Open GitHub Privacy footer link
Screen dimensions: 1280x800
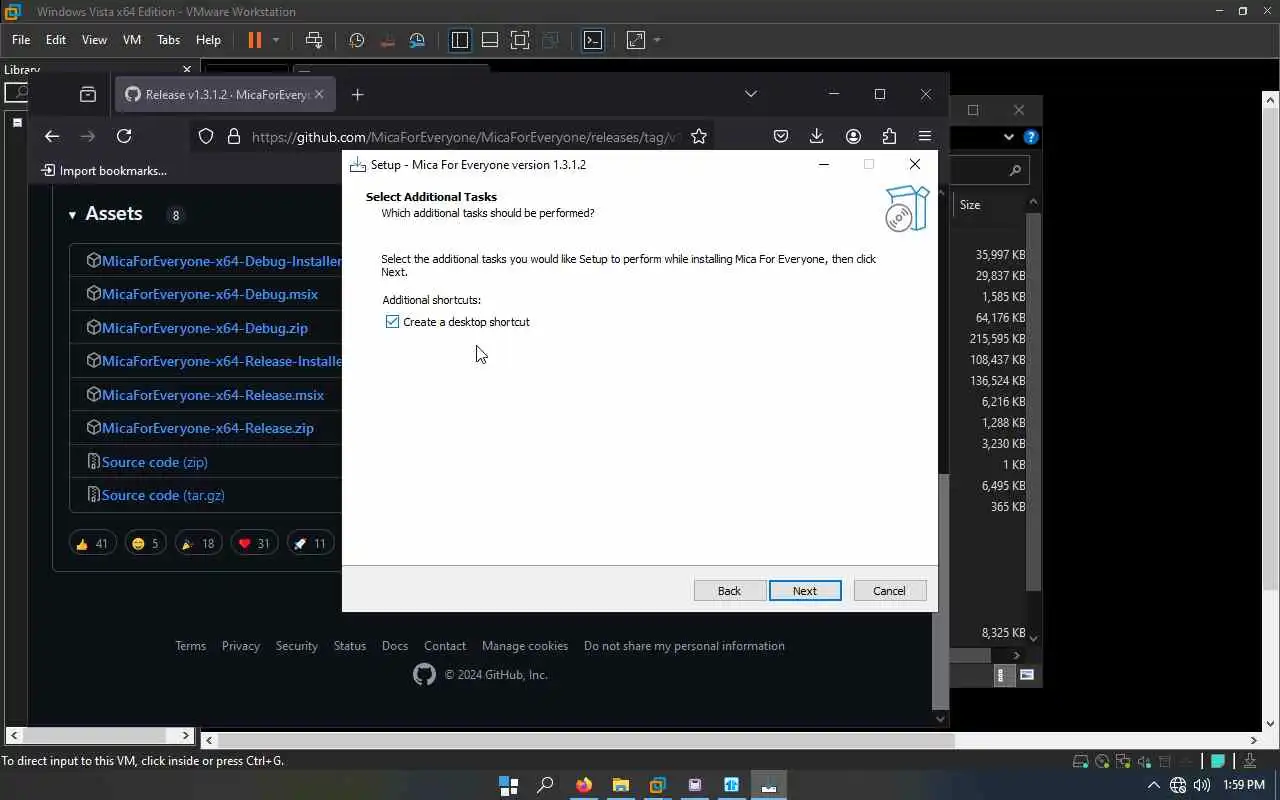[241, 646]
